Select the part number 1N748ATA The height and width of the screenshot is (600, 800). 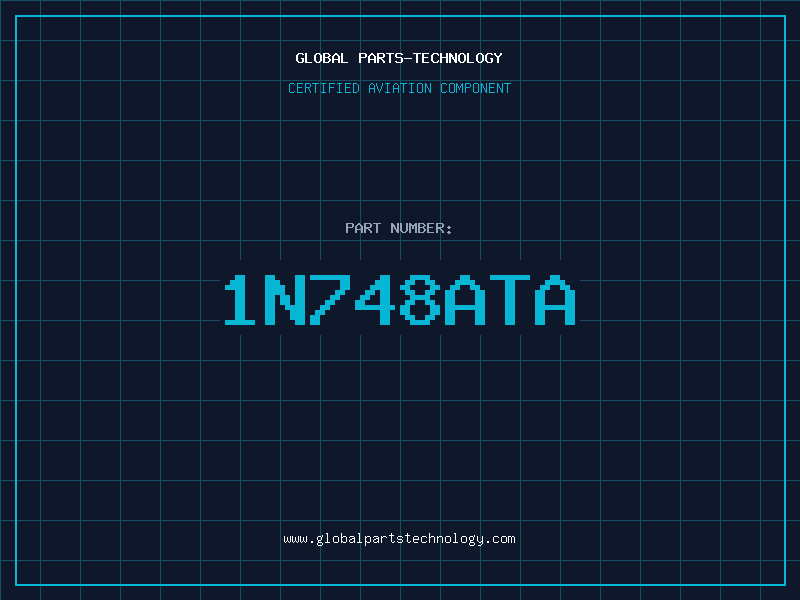(400, 299)
